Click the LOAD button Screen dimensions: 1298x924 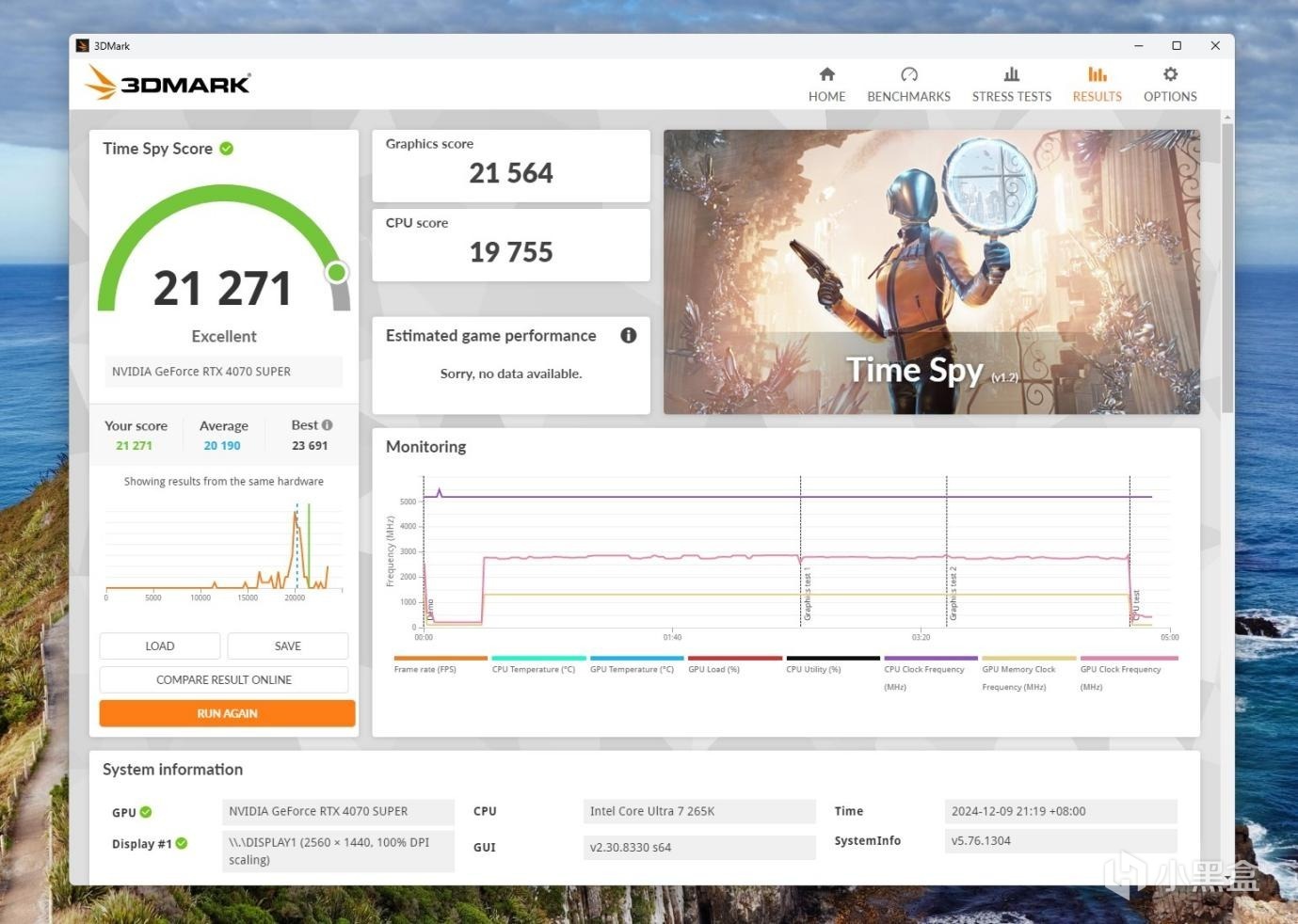(x=160, y=646)
